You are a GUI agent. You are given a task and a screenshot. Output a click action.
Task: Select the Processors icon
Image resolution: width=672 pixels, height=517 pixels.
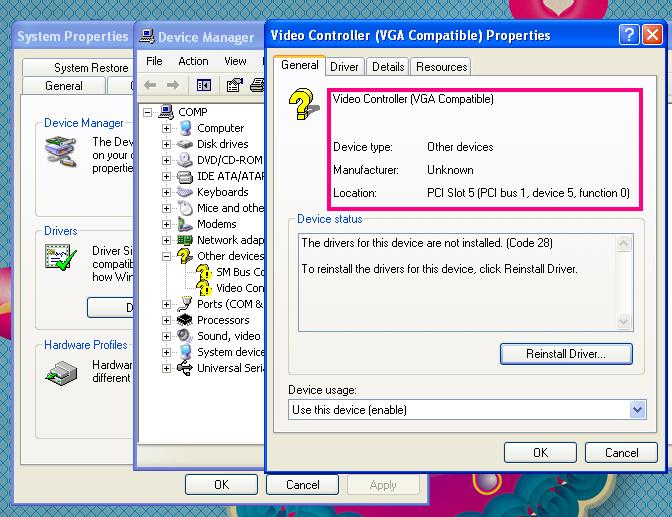click(185, 320)
